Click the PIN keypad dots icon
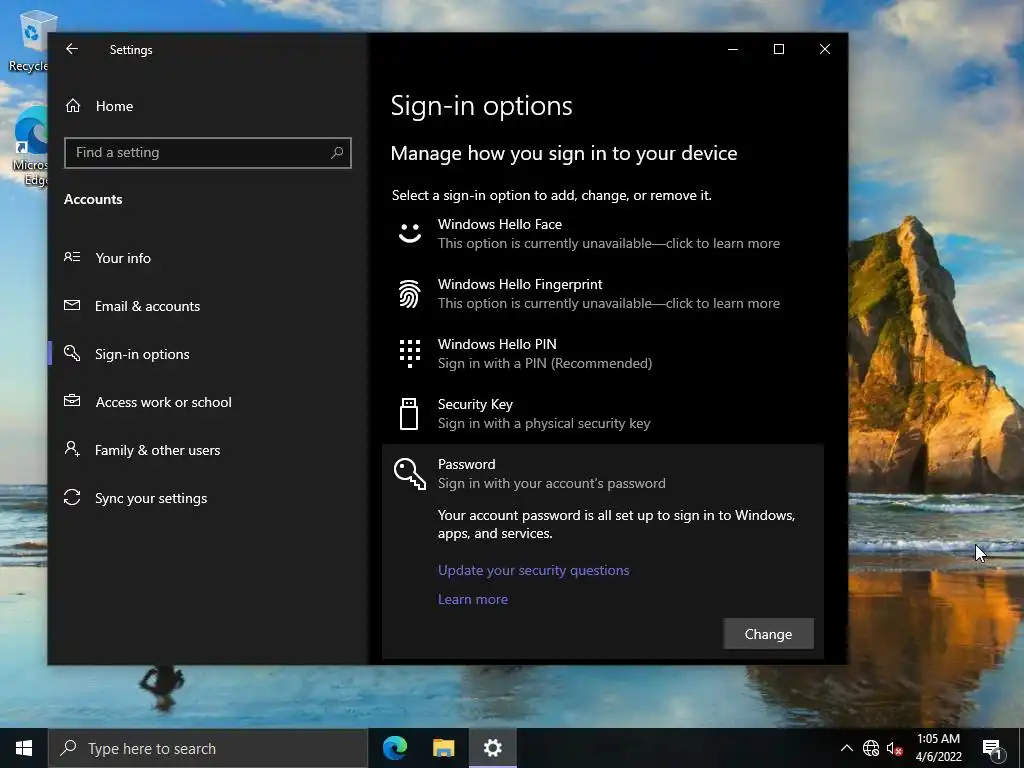Image resolution: width=1024 pixels, height=768 pixels. click(x=409, y=353)
